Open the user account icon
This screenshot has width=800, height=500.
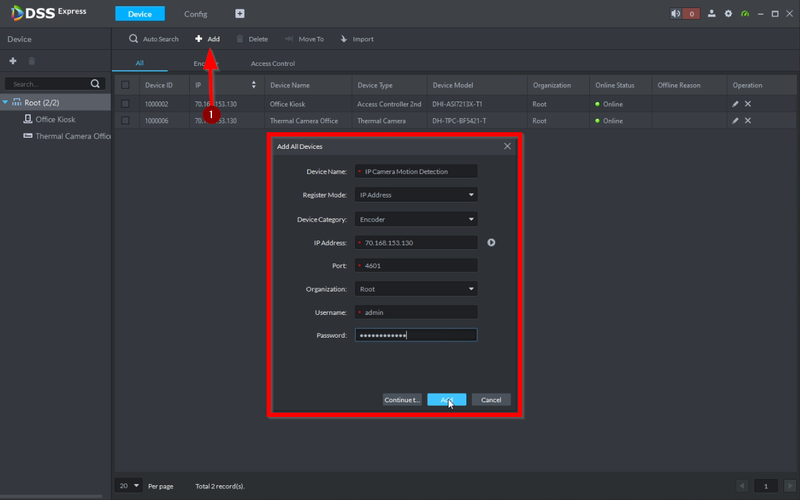(712, 14)
